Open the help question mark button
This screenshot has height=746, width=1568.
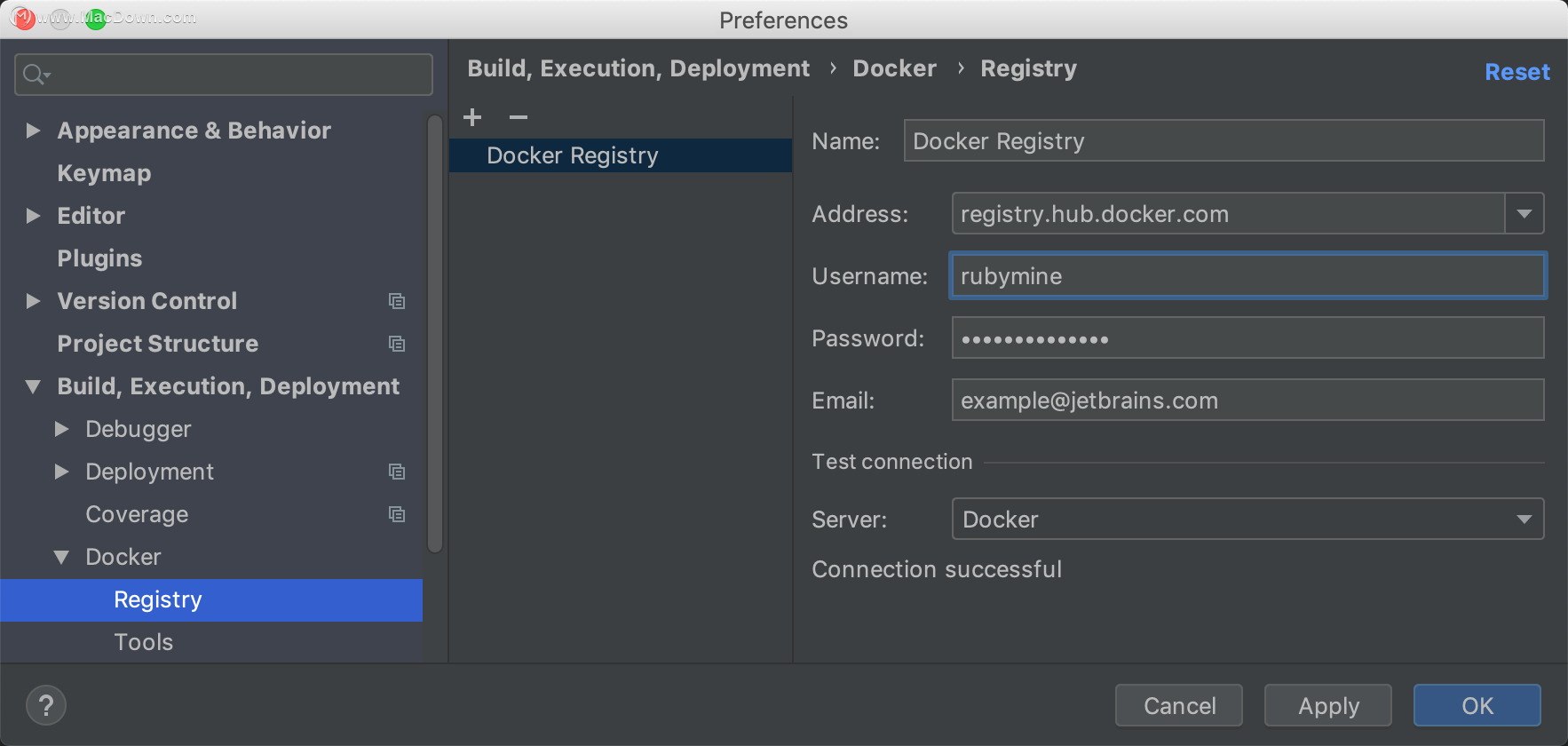46,706
